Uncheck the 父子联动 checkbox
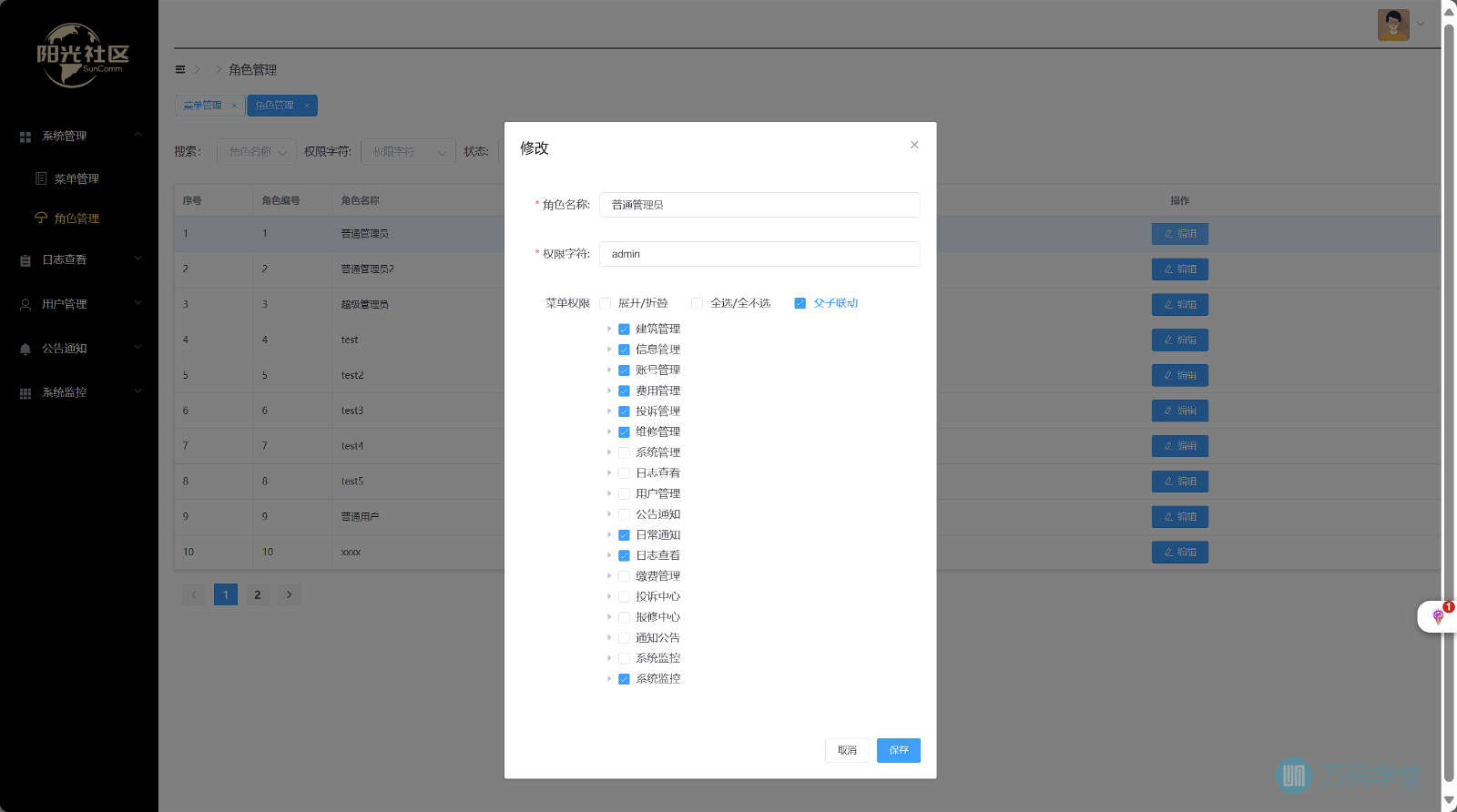Viewport: 1457px width, 812px height. (800, 303)
